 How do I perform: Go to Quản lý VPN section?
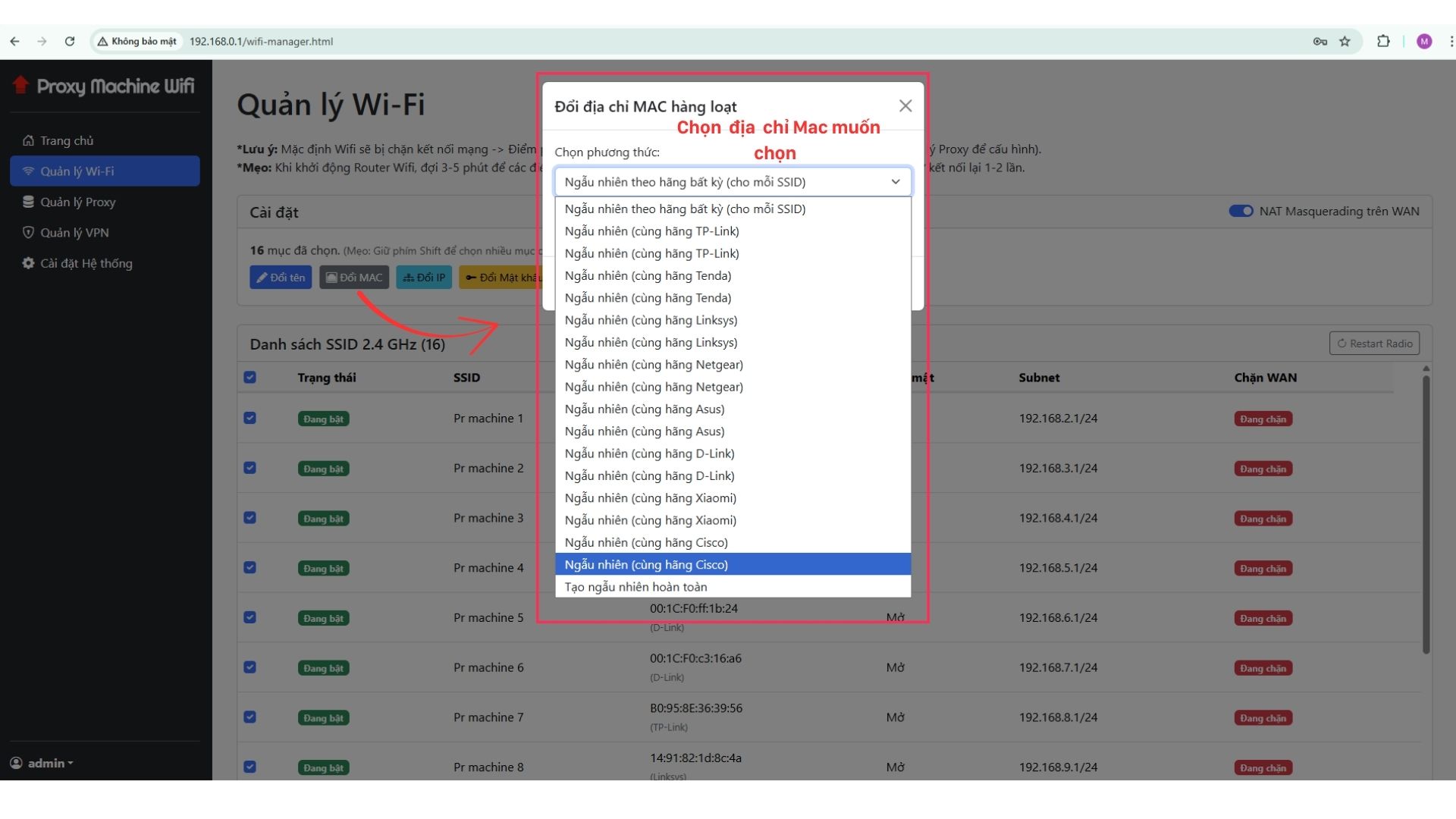point(105,233)
